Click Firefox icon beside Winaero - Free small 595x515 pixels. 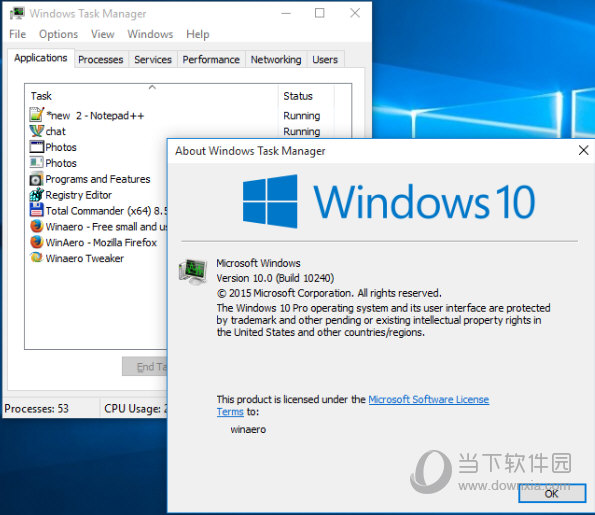(37, 226)
